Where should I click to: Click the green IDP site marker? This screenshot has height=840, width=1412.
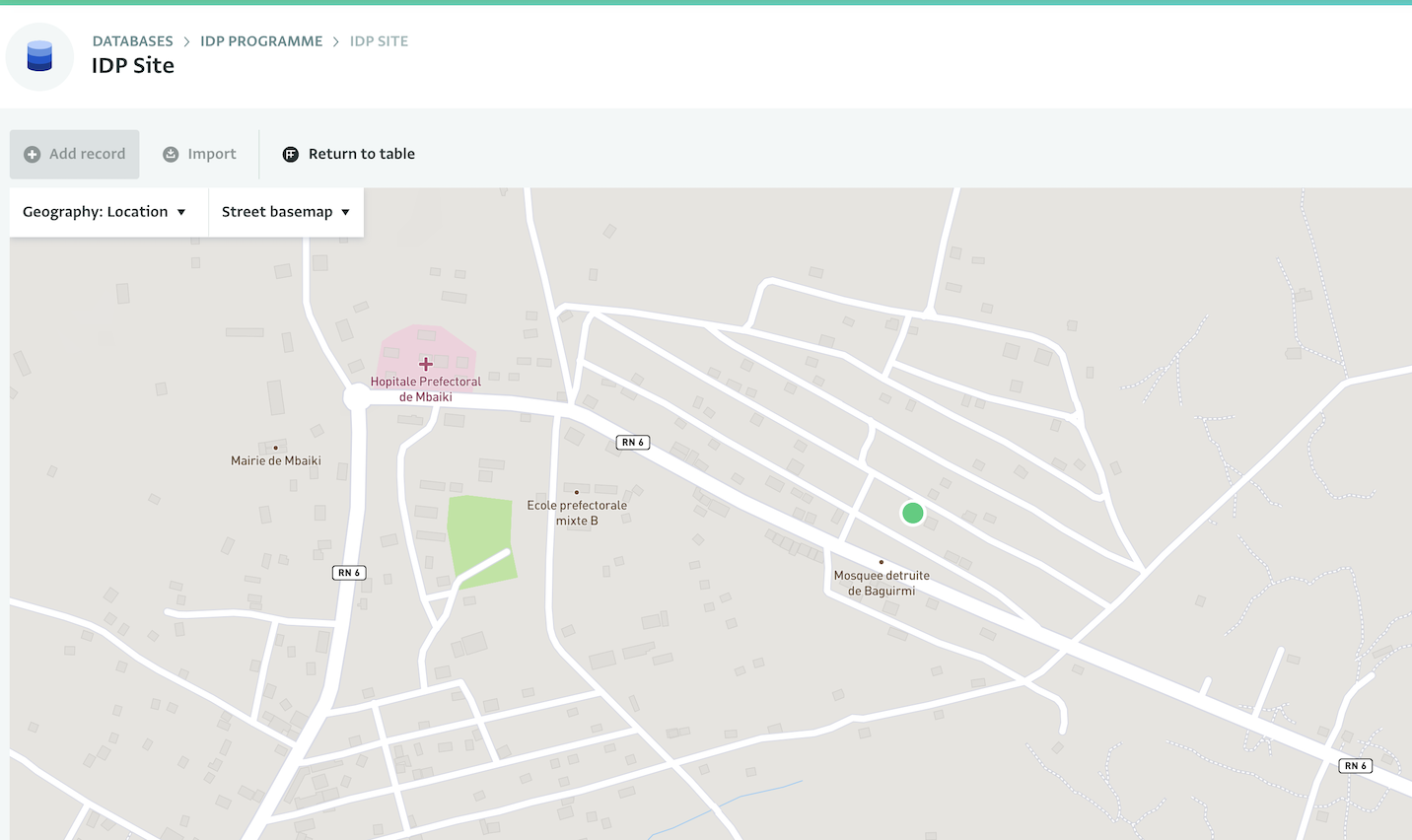(913, 513)
